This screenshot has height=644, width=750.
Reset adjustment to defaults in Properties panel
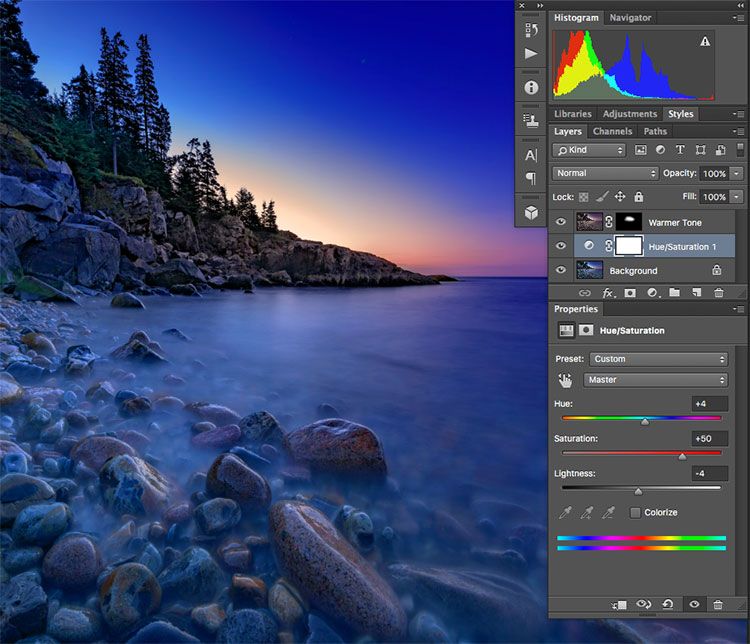pyautogui.click(x=667, y=605)
